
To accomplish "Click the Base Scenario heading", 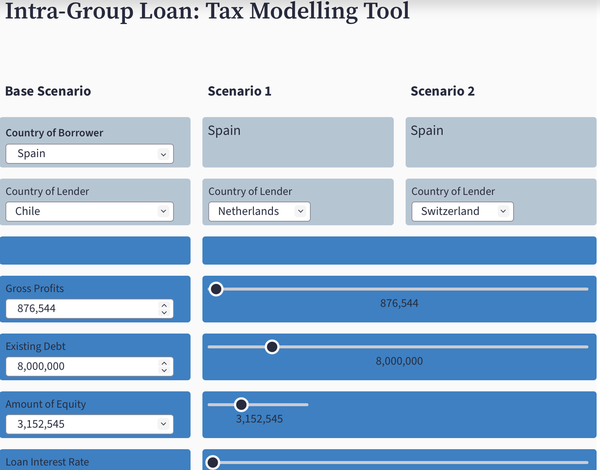I will [x=48, y=91].
